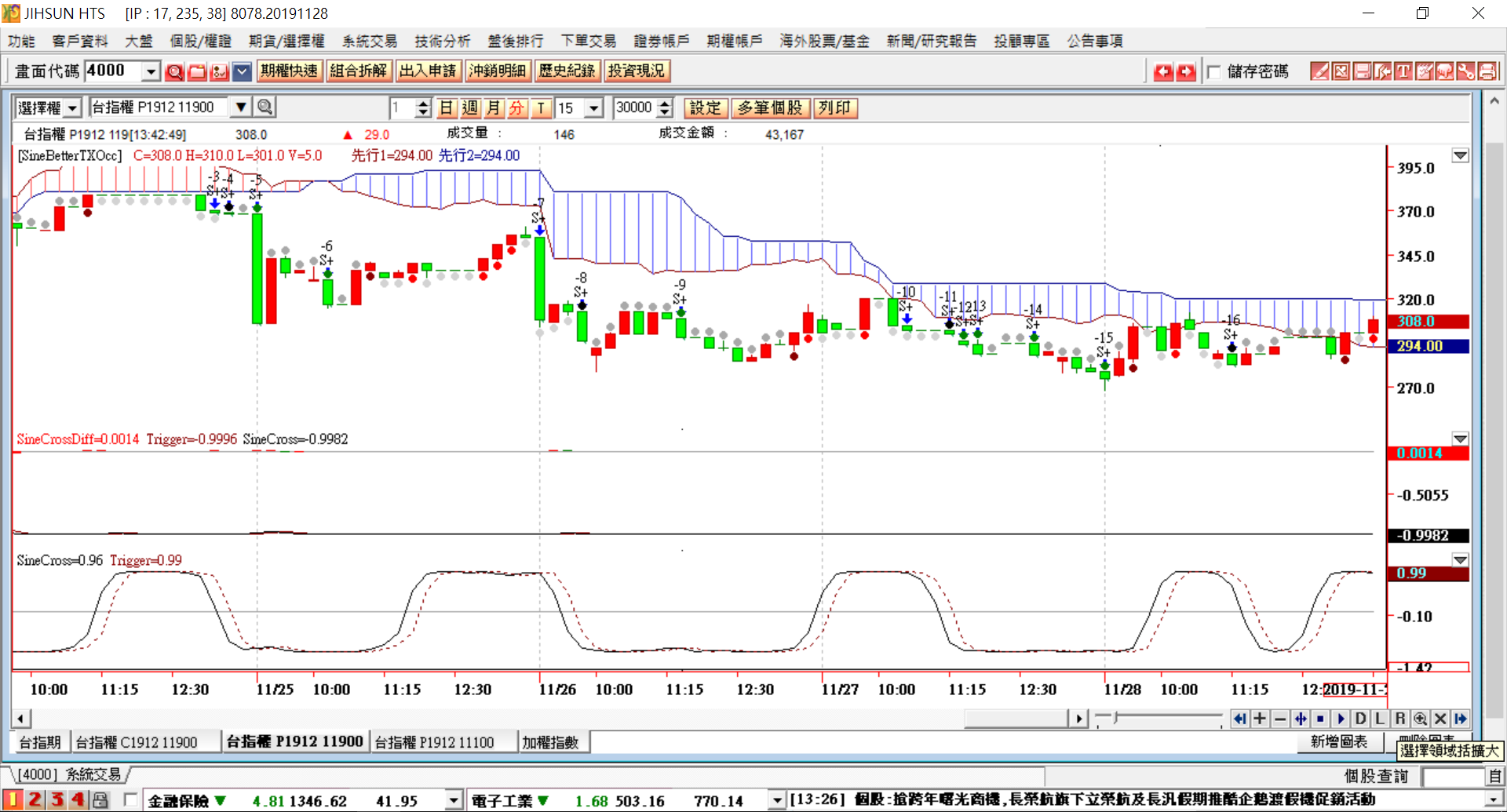Open the 選擇權 product type dropdown
The height and width of the screenshot is (812, 1507).
(x=72, y=107)
